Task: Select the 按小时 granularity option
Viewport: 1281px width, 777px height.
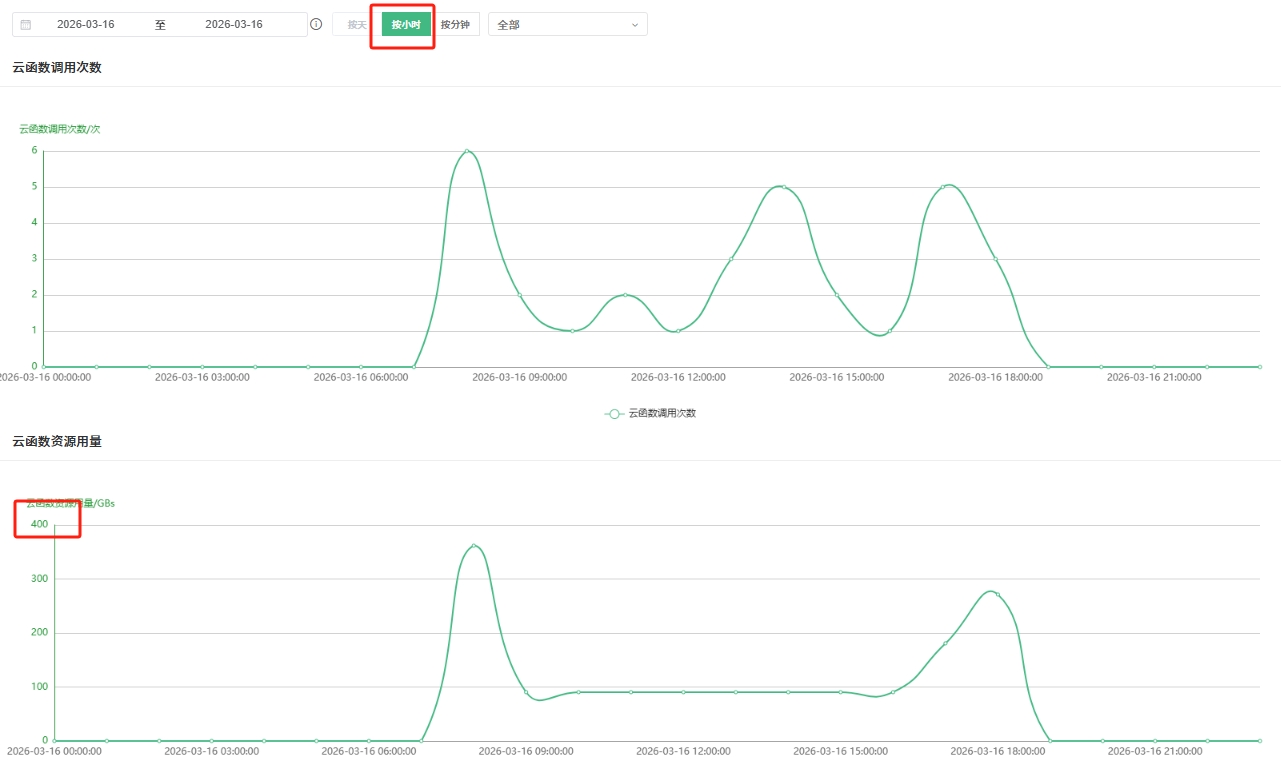Action: tap(406, 25)
